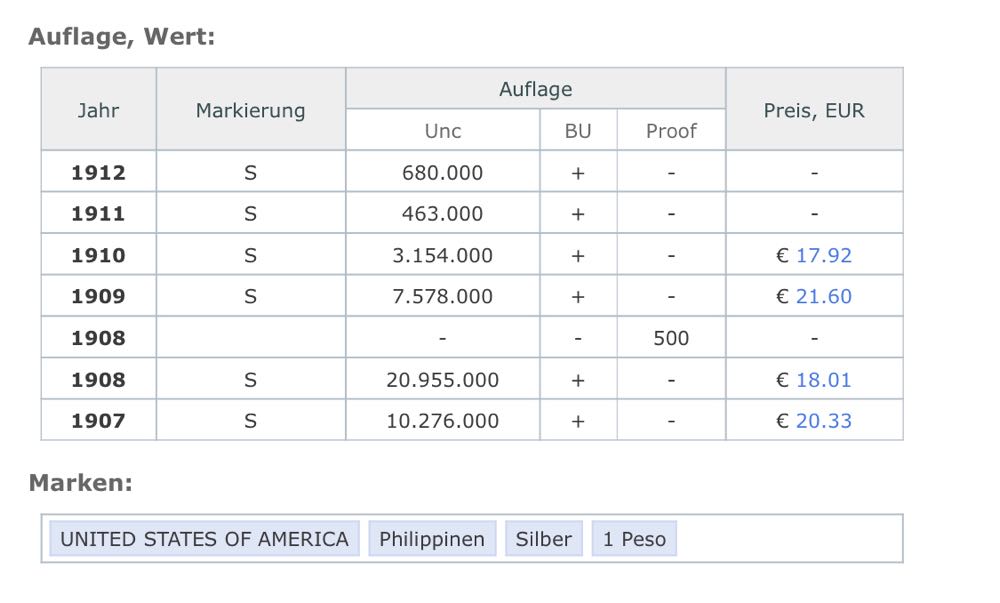This screenshot has width=1000, height=603.
Task: Click the 500 proof mintage cell
Action: (x=671, y=338)
